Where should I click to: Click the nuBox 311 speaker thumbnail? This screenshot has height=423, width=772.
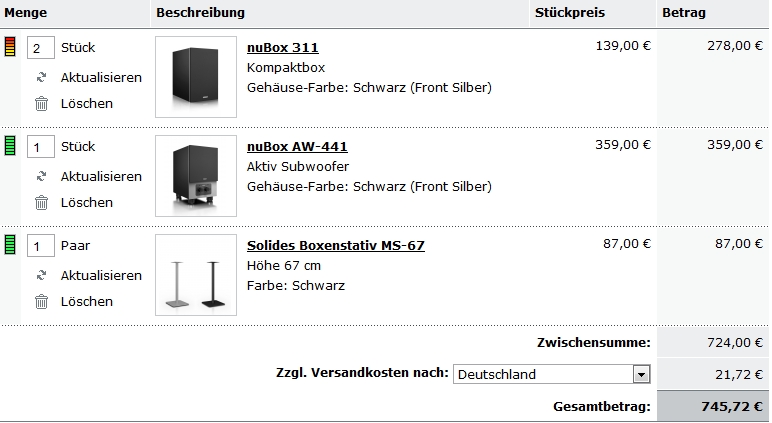click(196, 77)
